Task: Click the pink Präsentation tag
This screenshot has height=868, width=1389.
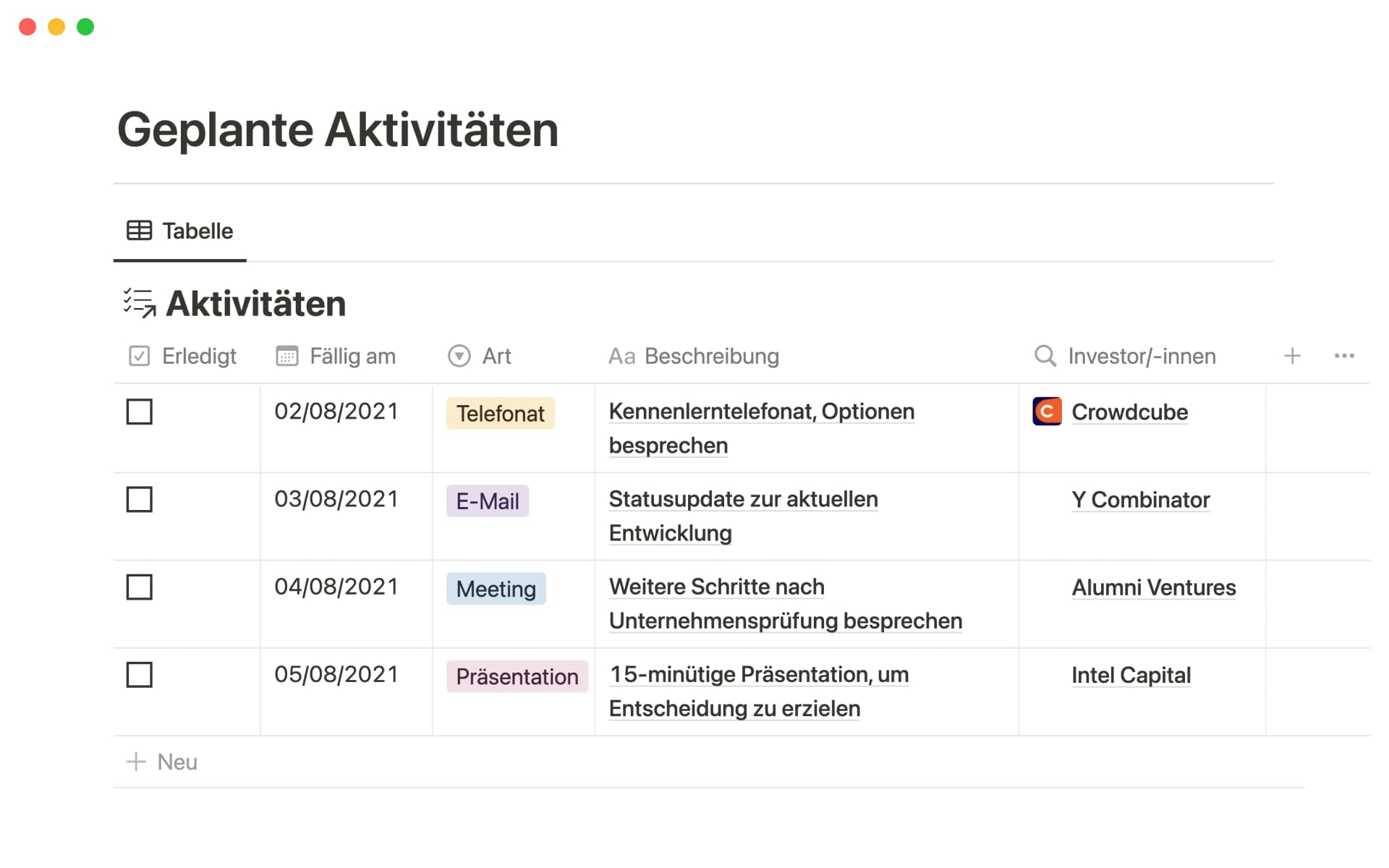Action: point(517,676)
